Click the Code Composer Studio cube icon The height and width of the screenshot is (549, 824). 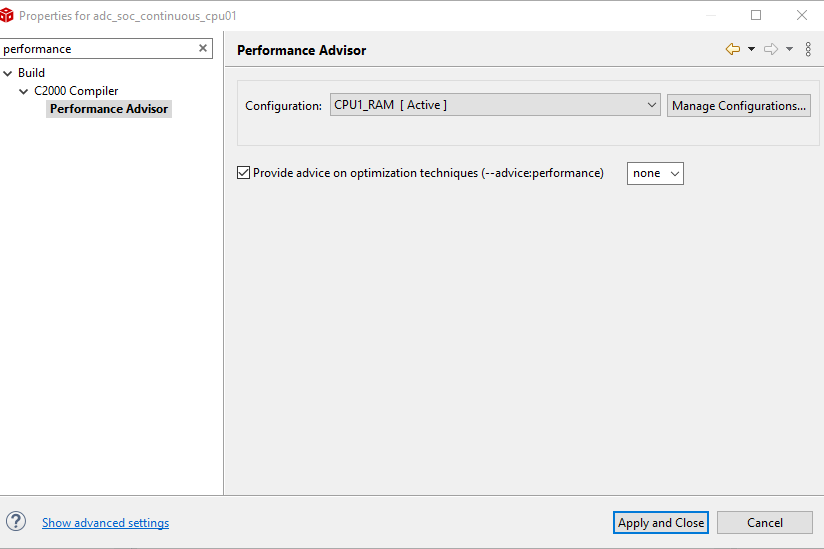pos(8,16)
